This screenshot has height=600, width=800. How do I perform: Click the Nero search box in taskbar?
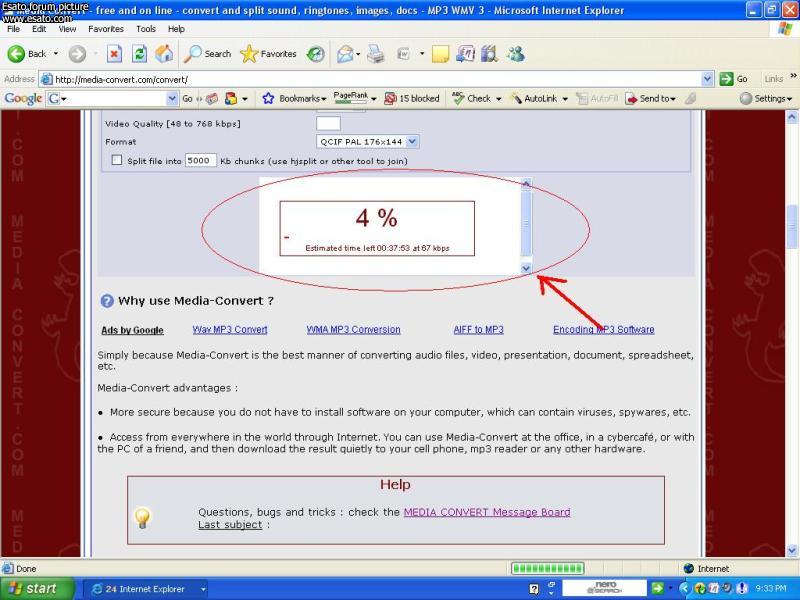(605, 588)
